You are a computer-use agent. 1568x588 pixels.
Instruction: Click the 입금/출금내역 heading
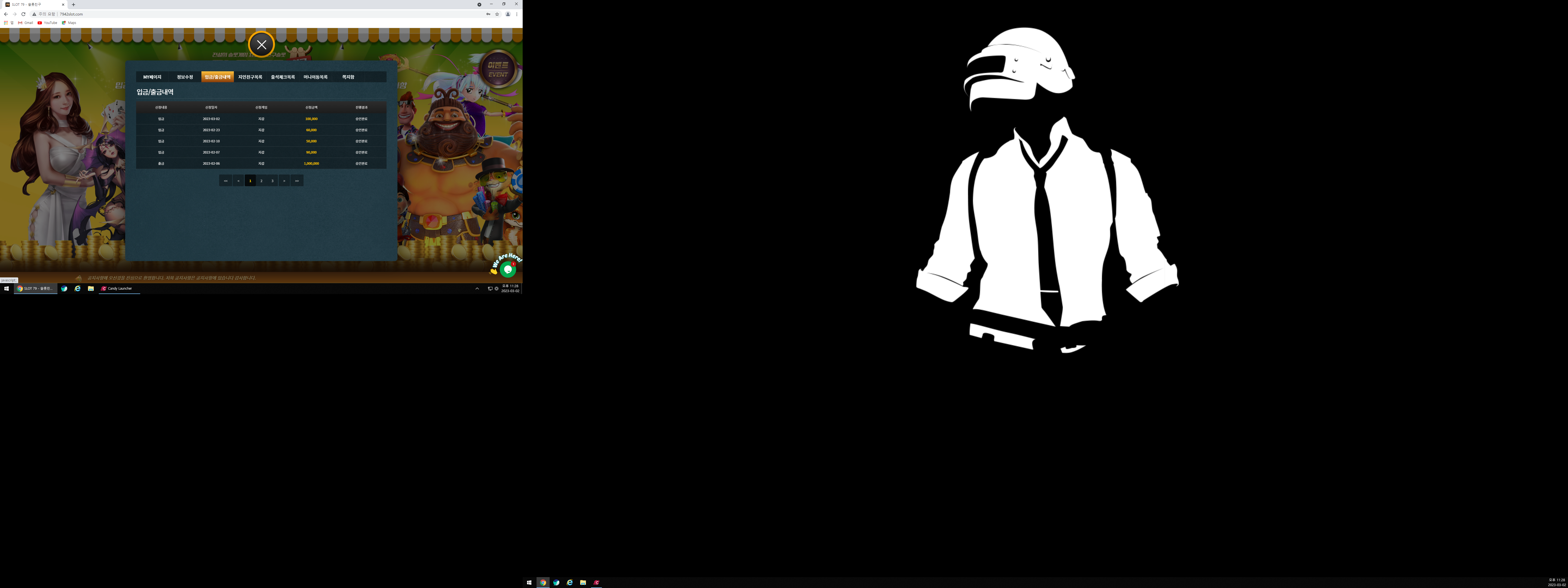point(155,93)
